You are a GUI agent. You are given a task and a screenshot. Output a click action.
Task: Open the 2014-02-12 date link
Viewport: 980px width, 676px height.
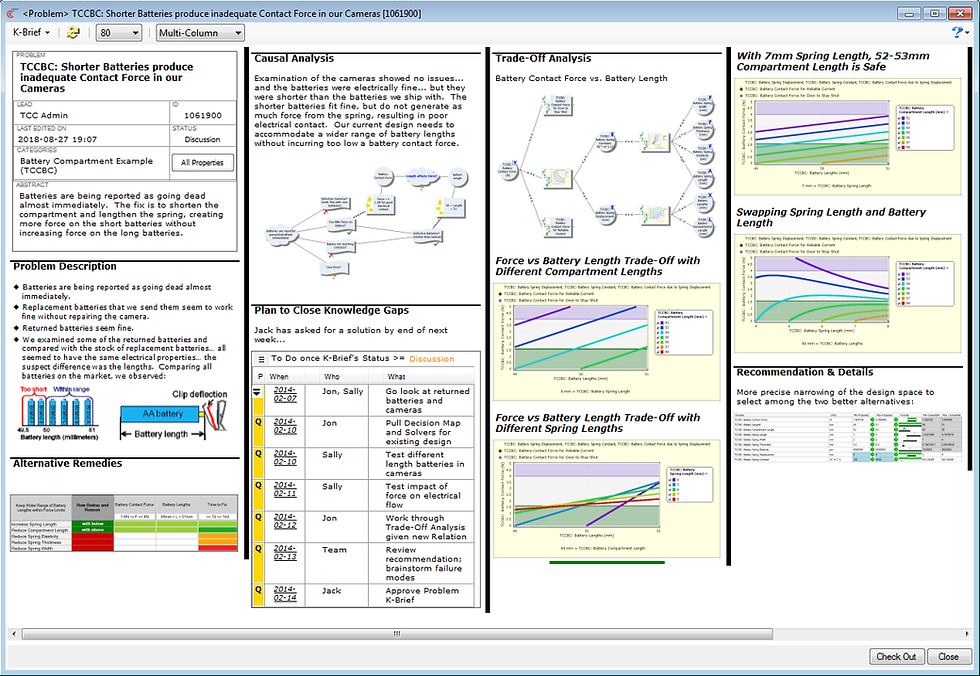coord(285,521)
